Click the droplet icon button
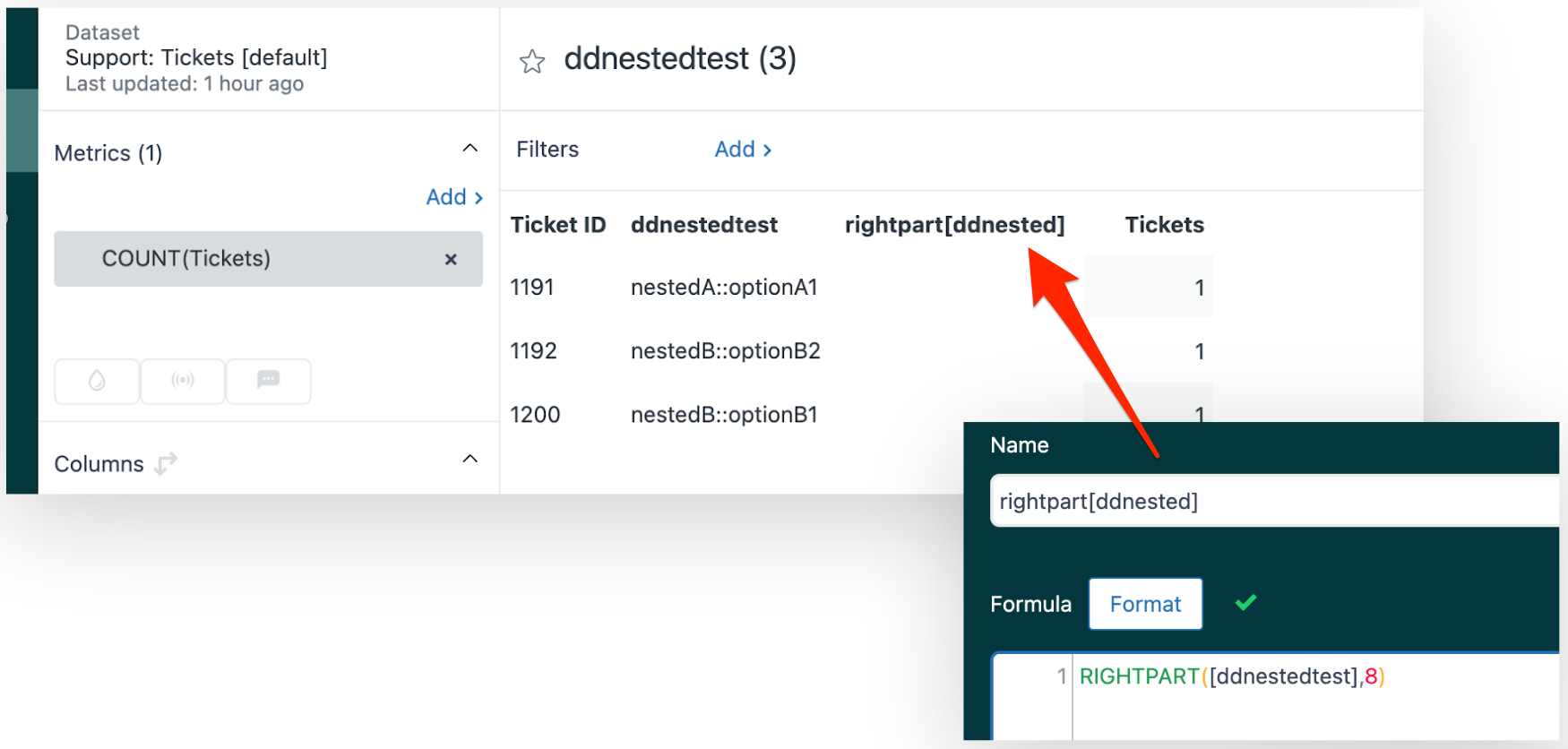 pos(97,381)
